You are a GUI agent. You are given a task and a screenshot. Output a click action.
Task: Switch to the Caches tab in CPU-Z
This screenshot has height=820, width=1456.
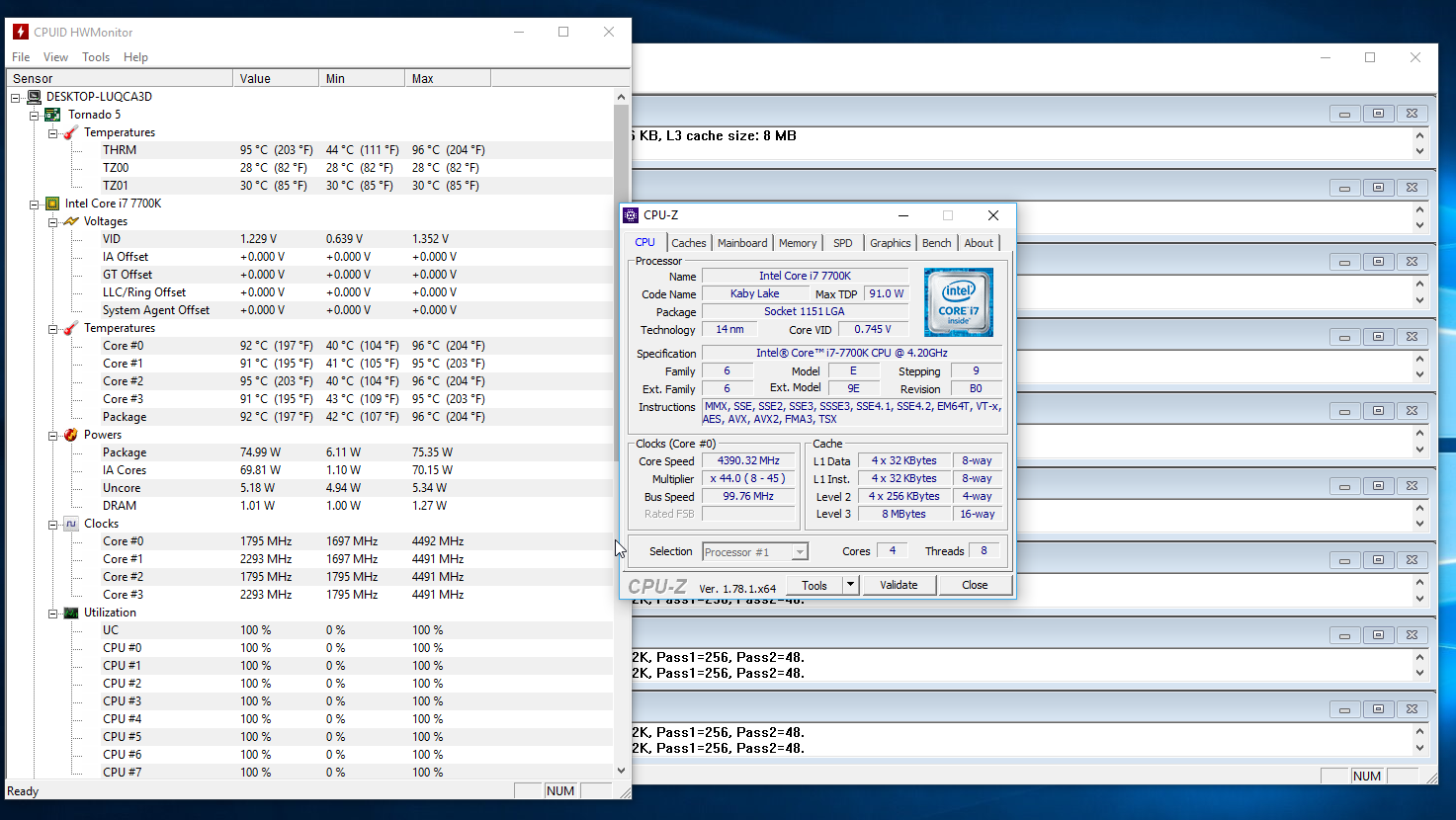[689, 243]
